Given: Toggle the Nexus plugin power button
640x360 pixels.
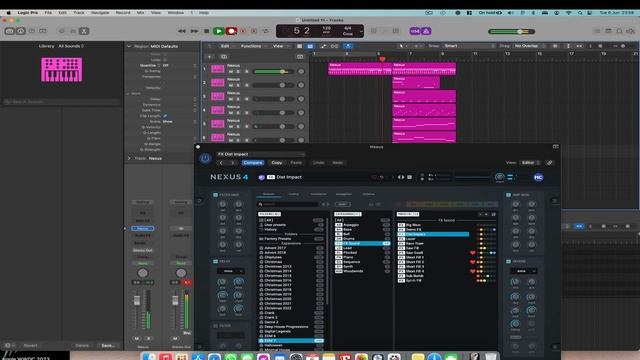Looking at the screenshot, I should pos(205,158).
